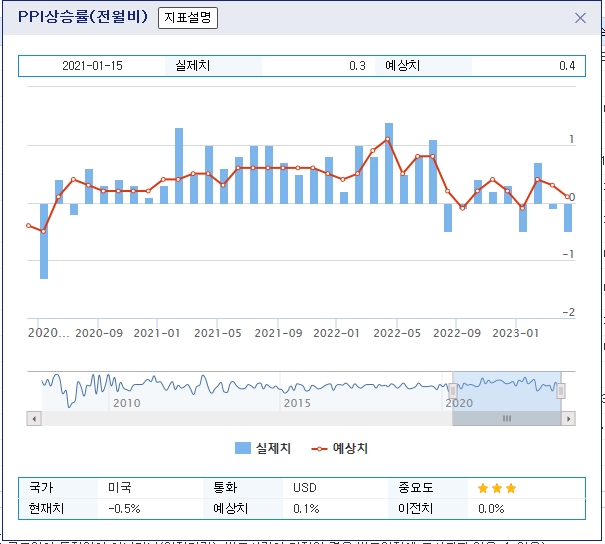Select 2022-01 axis label

tap(336, 333)
